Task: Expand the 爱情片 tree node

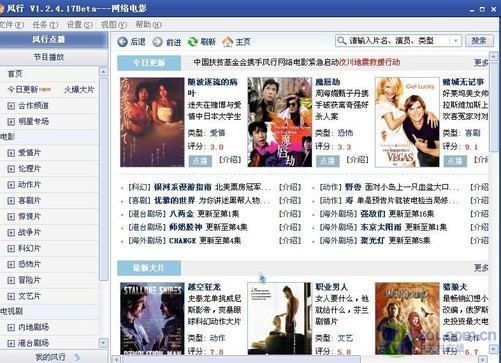Action: click(11, 153)
